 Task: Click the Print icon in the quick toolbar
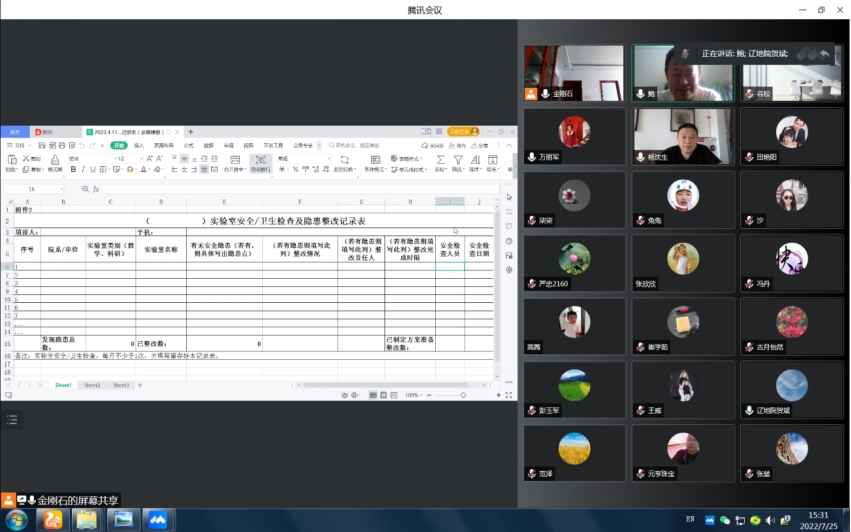(x=62, y=145)
